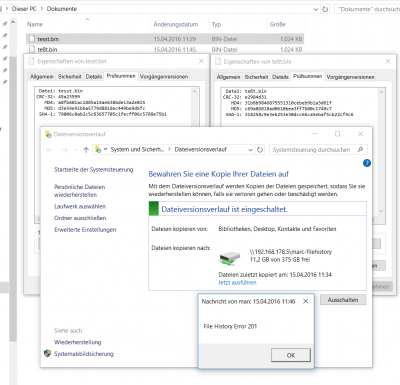
Task: Open the blue help icon
Action: [367, 163]
